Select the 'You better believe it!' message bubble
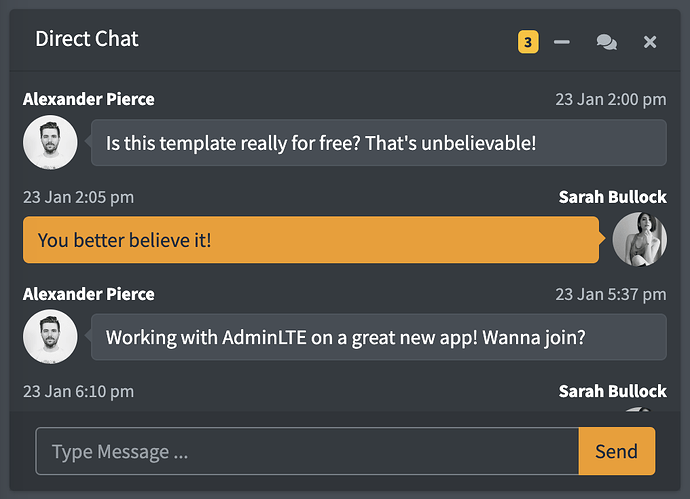The width and height of the screenshot is (690, 499). (x=310, y=240)
